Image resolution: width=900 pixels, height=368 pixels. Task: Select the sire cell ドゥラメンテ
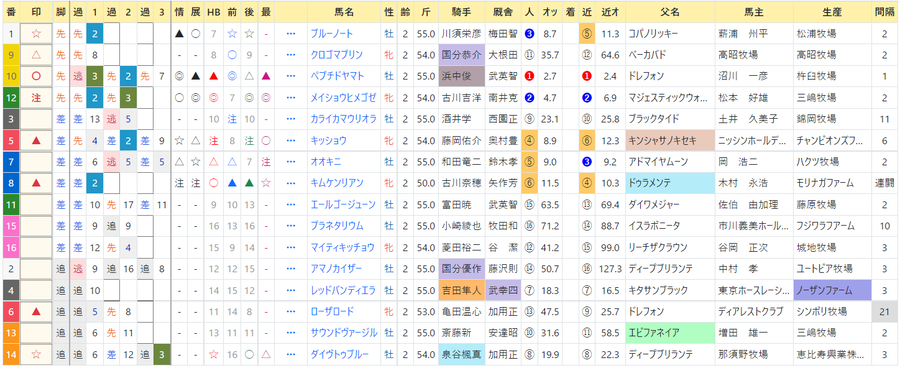click(670, 183)
